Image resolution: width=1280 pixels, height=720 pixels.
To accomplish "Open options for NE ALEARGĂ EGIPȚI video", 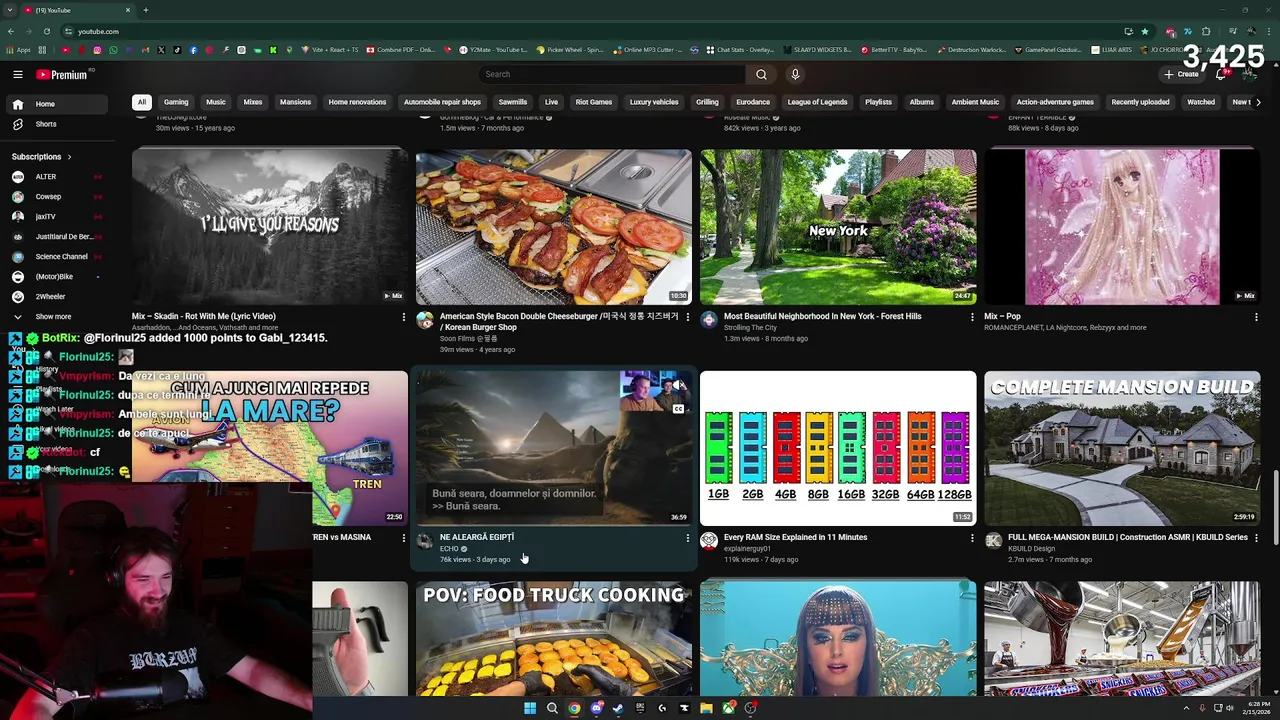I will [x=688, y=538].
